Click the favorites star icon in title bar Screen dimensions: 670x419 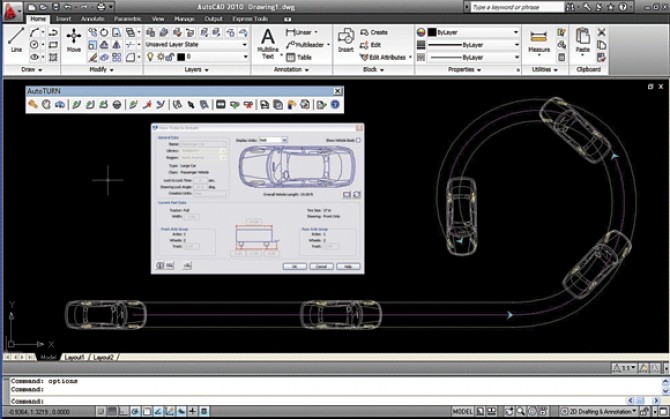[x=611, y=7]
